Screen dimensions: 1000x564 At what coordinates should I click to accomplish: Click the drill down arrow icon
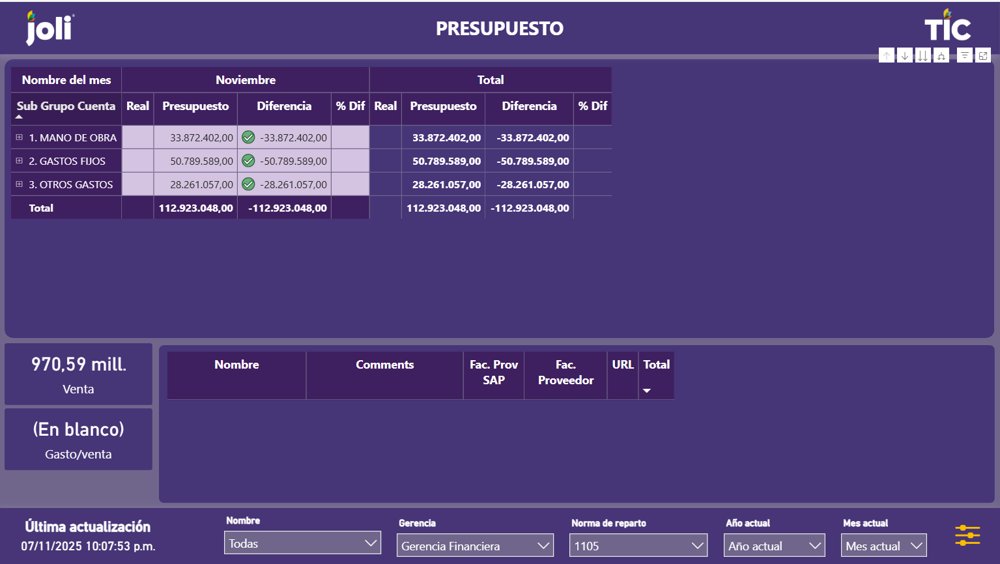click(905, 56)
